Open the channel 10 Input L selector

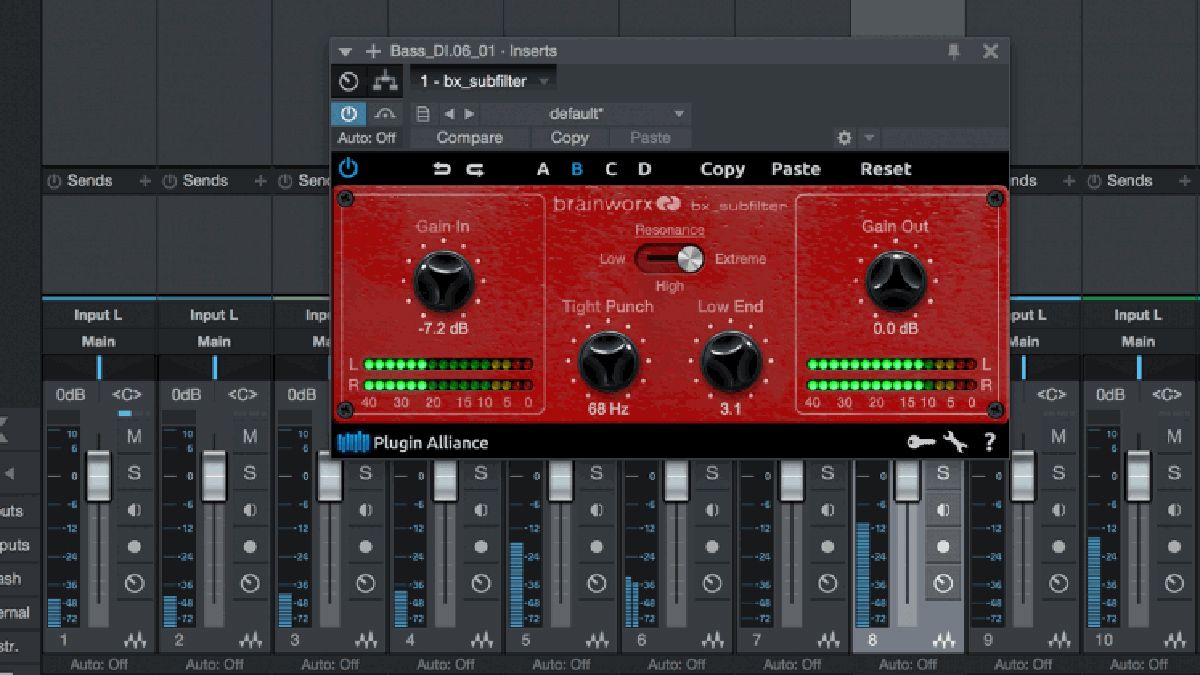pyautogui.click(x=1138, y=315)
